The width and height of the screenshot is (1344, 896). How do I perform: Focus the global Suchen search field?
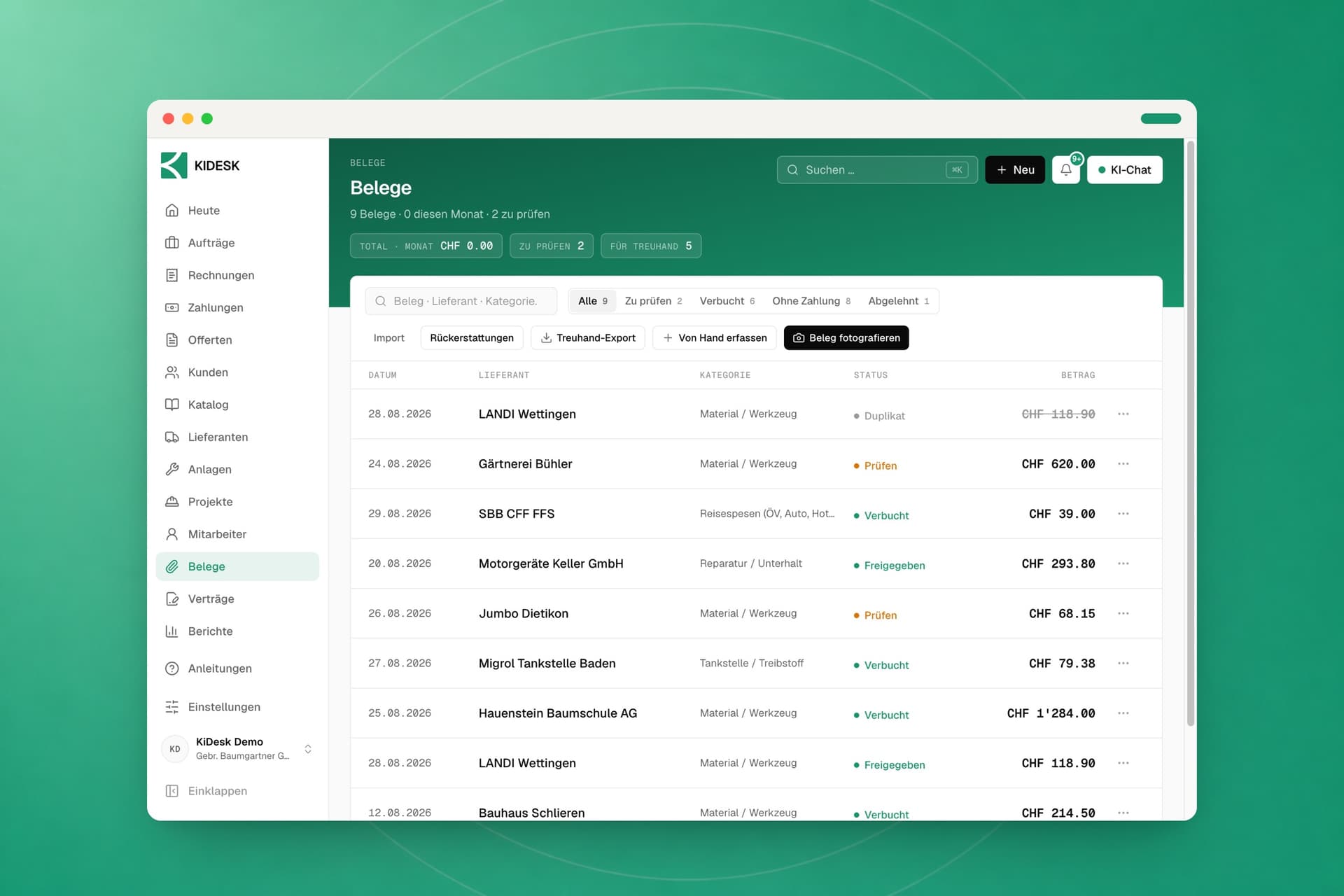(x=877, y=169)
